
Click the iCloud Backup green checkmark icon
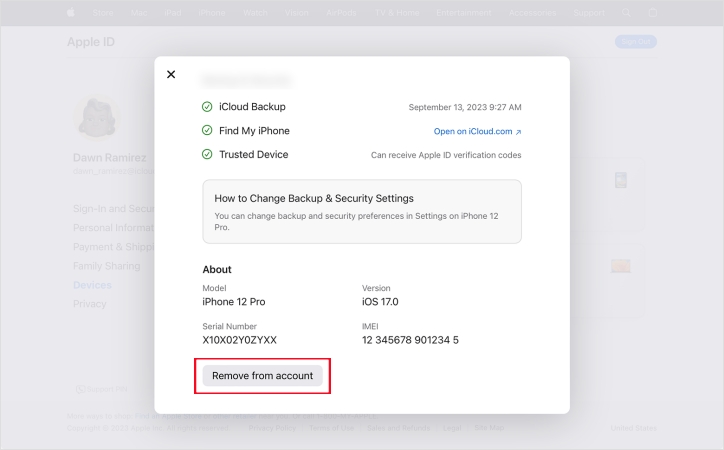[207, 107]
